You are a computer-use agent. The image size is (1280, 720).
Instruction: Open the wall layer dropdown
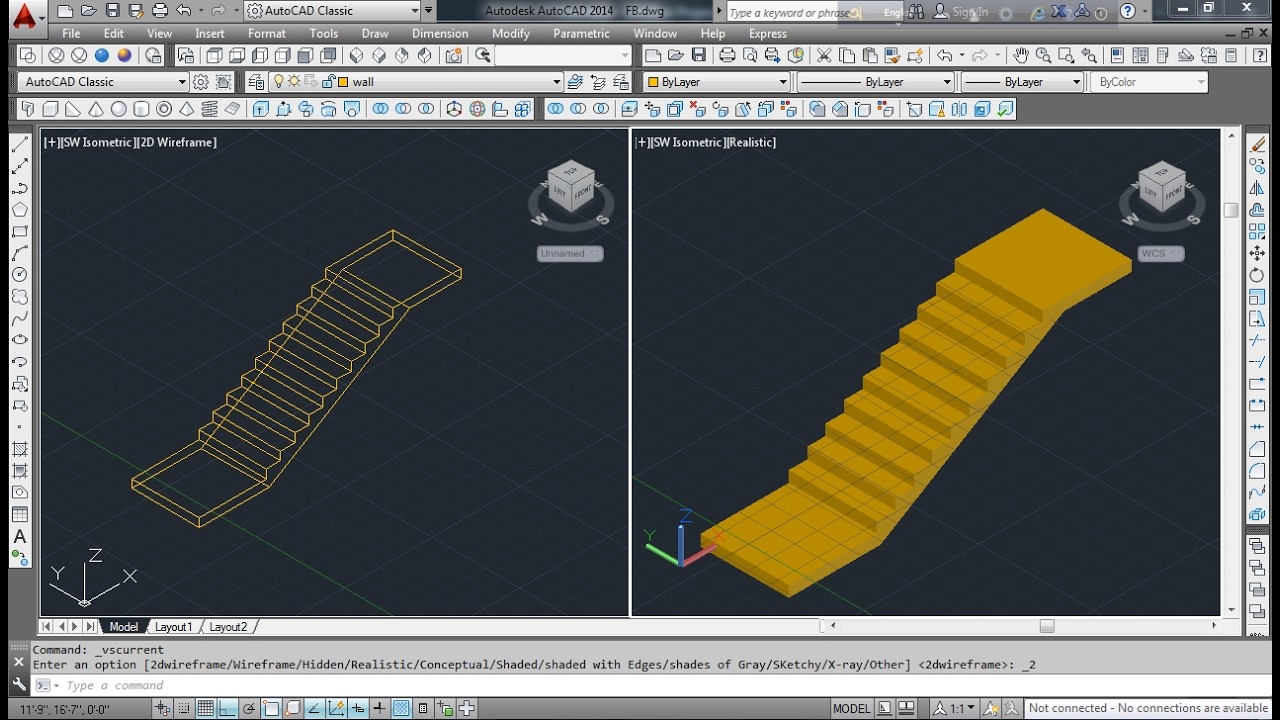556,82
